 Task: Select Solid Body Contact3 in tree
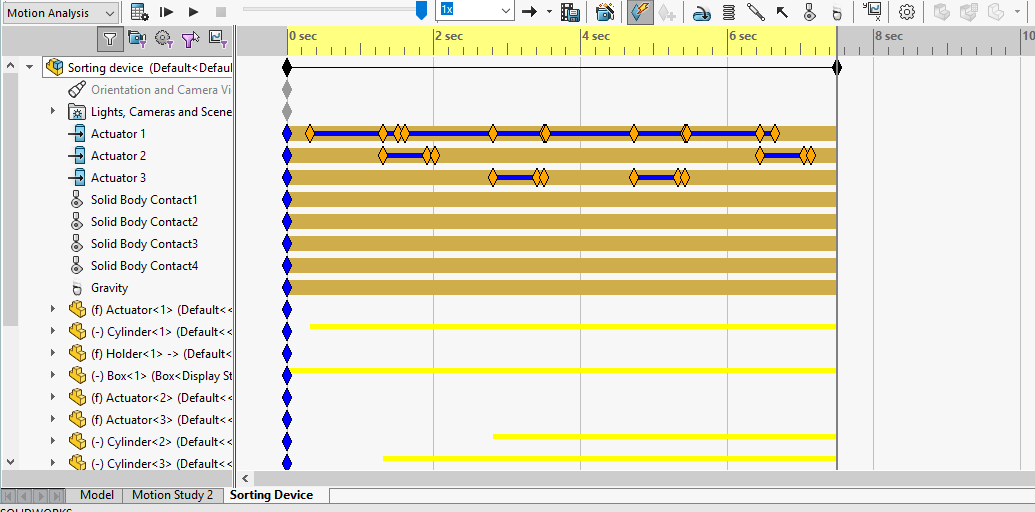145,244
